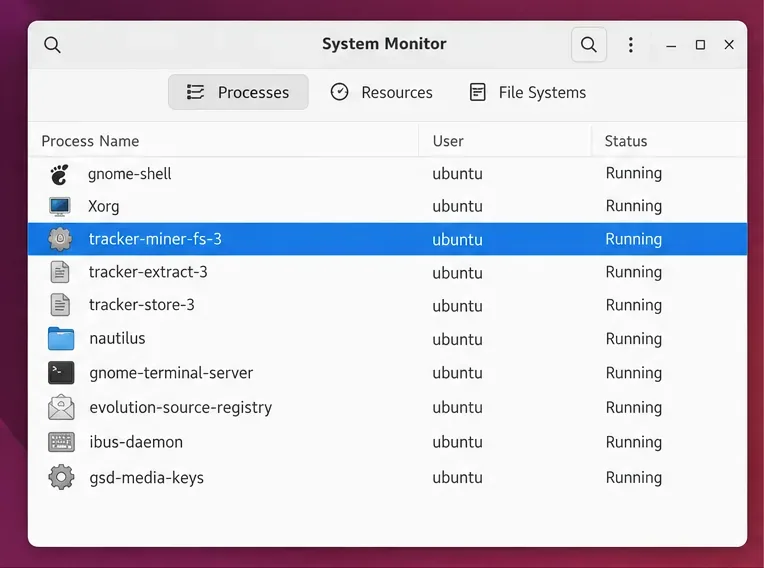Click the ubuntu user cell for gnome-shell
The height and width of the screenshot is (568, 764).
[458, 174]
